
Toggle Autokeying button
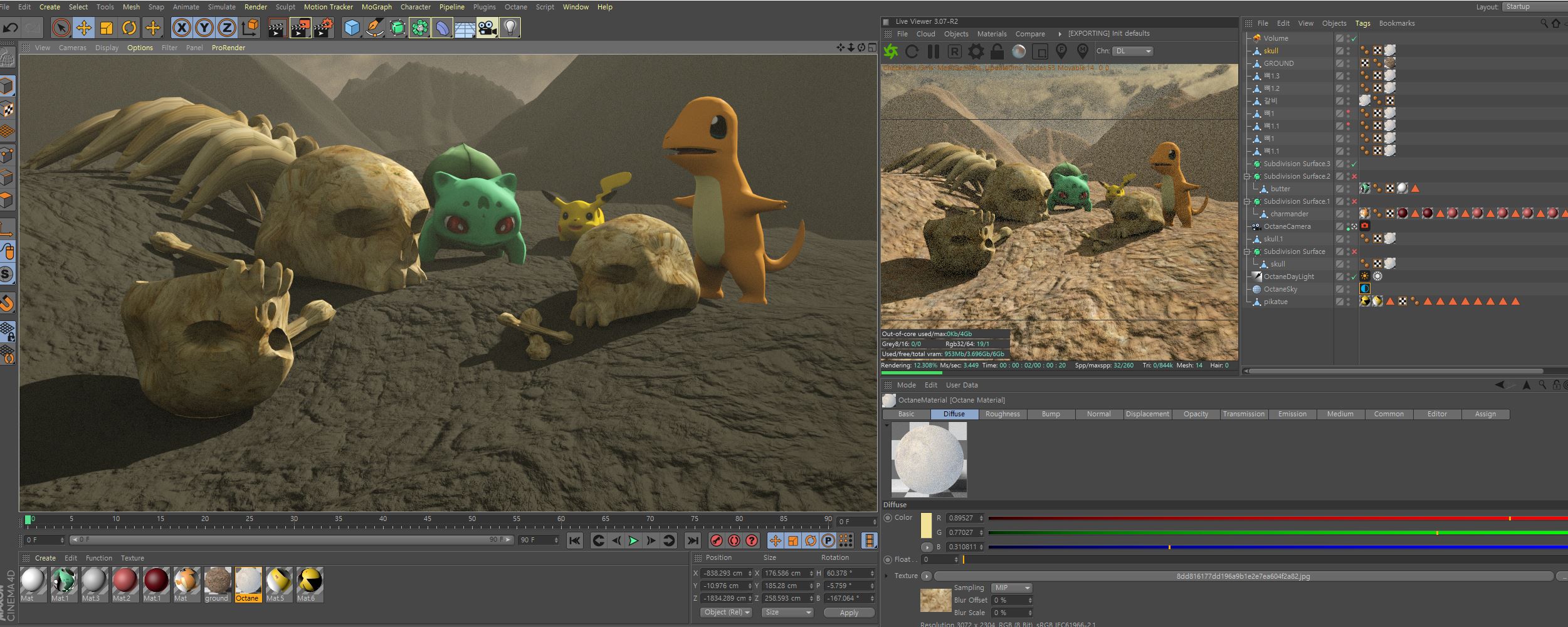[734, 540]
